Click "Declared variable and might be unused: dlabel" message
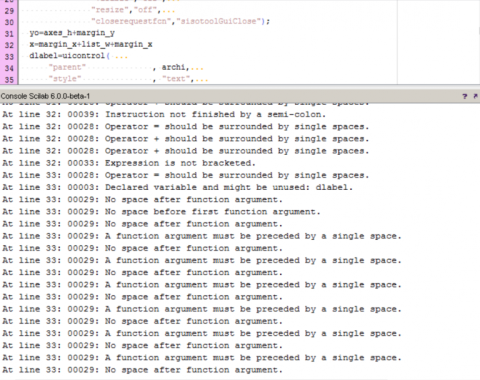 pyautogui.click(x=229, y=187)
